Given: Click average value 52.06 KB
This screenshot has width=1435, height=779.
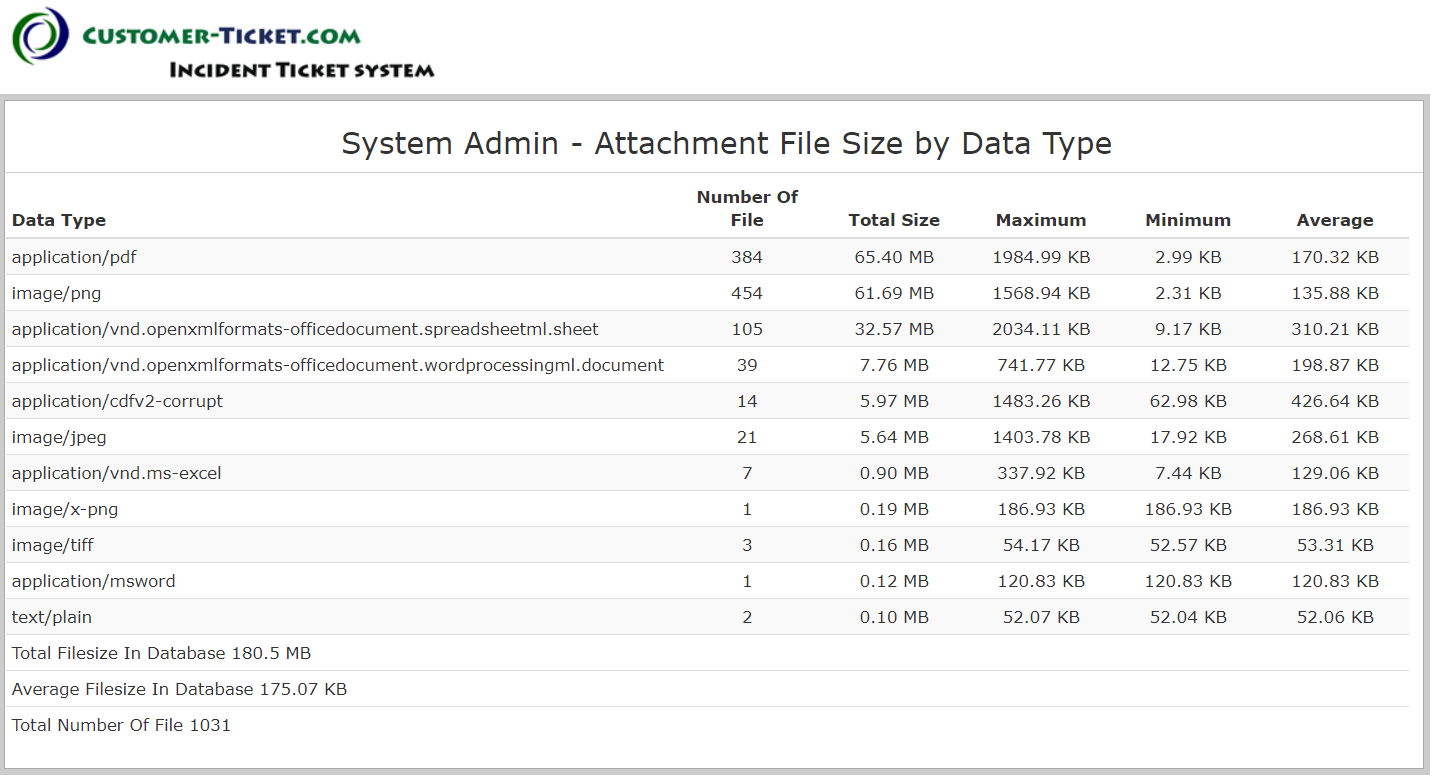Looking at the screenshot, I should [1335, 617].
